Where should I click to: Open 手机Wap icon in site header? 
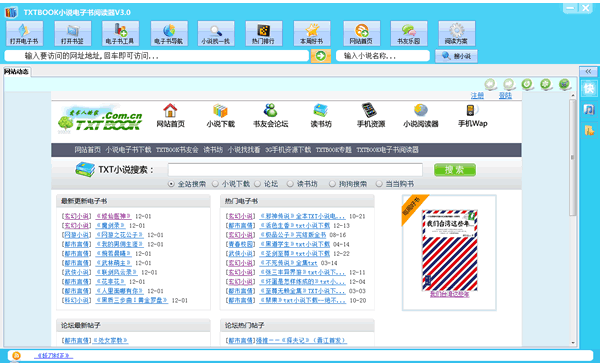click(473, 116)
